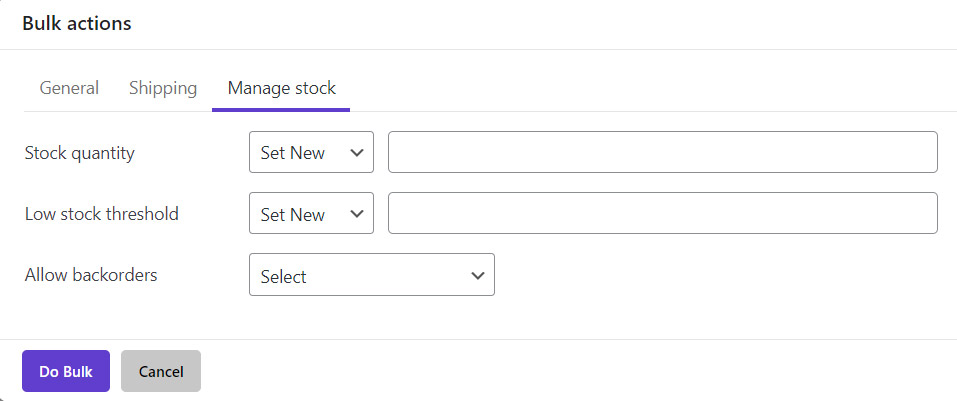The height and width of the screenshot is (401, 957).
Task: Click the chevron arrow in Allow backorders
Action: pos(477,275)
